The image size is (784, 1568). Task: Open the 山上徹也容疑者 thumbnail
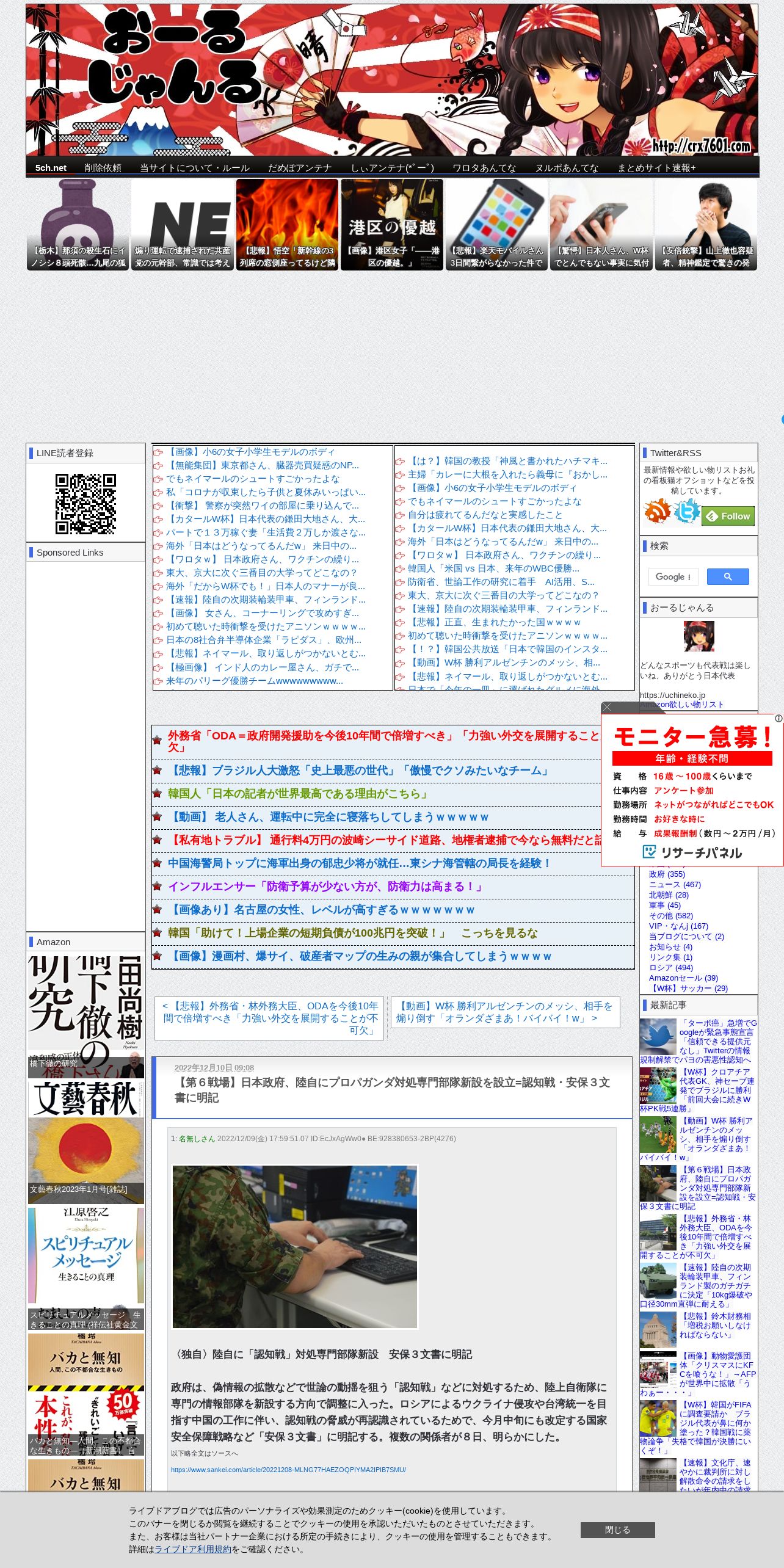(x=706, y=224)
